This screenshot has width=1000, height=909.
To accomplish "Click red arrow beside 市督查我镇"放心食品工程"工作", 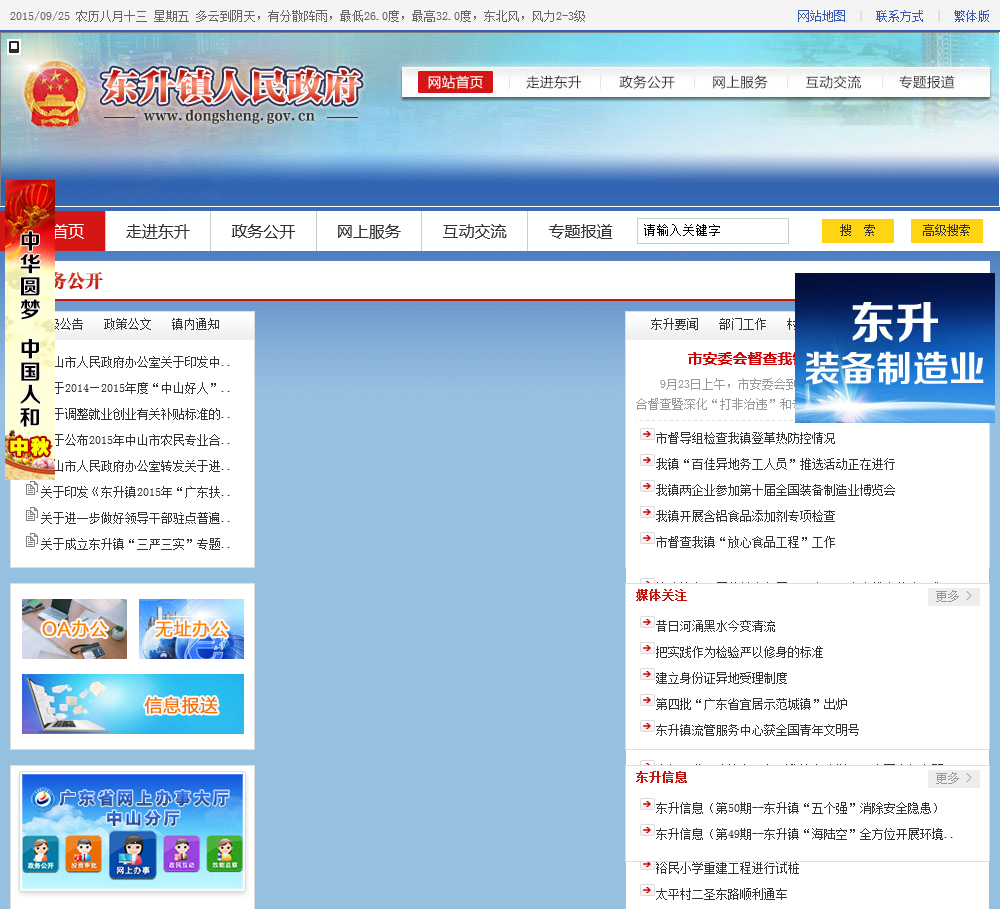I will 647,539.
